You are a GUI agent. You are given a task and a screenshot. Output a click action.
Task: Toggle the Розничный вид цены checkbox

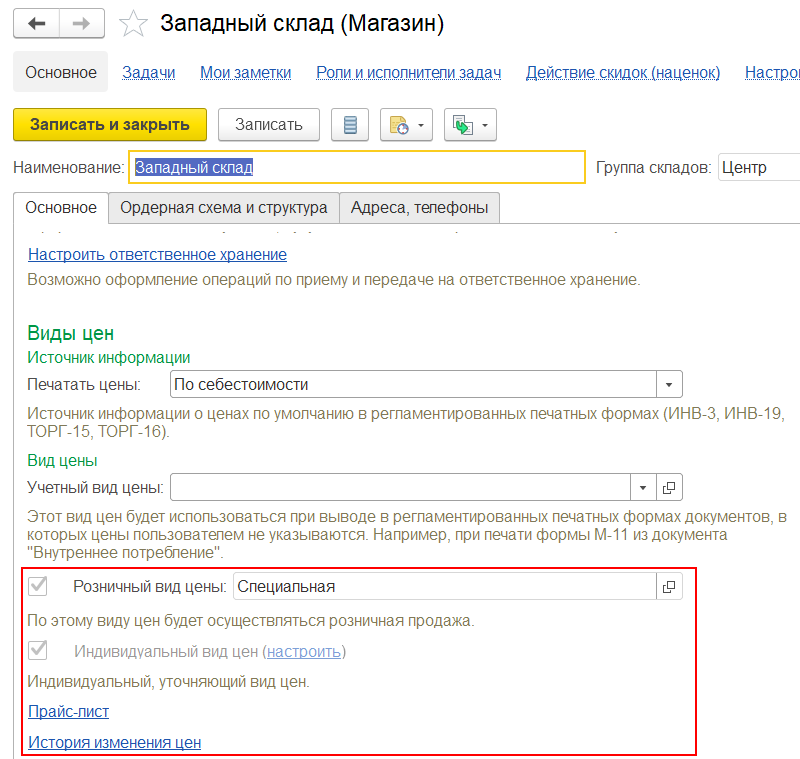pos(39,587)
